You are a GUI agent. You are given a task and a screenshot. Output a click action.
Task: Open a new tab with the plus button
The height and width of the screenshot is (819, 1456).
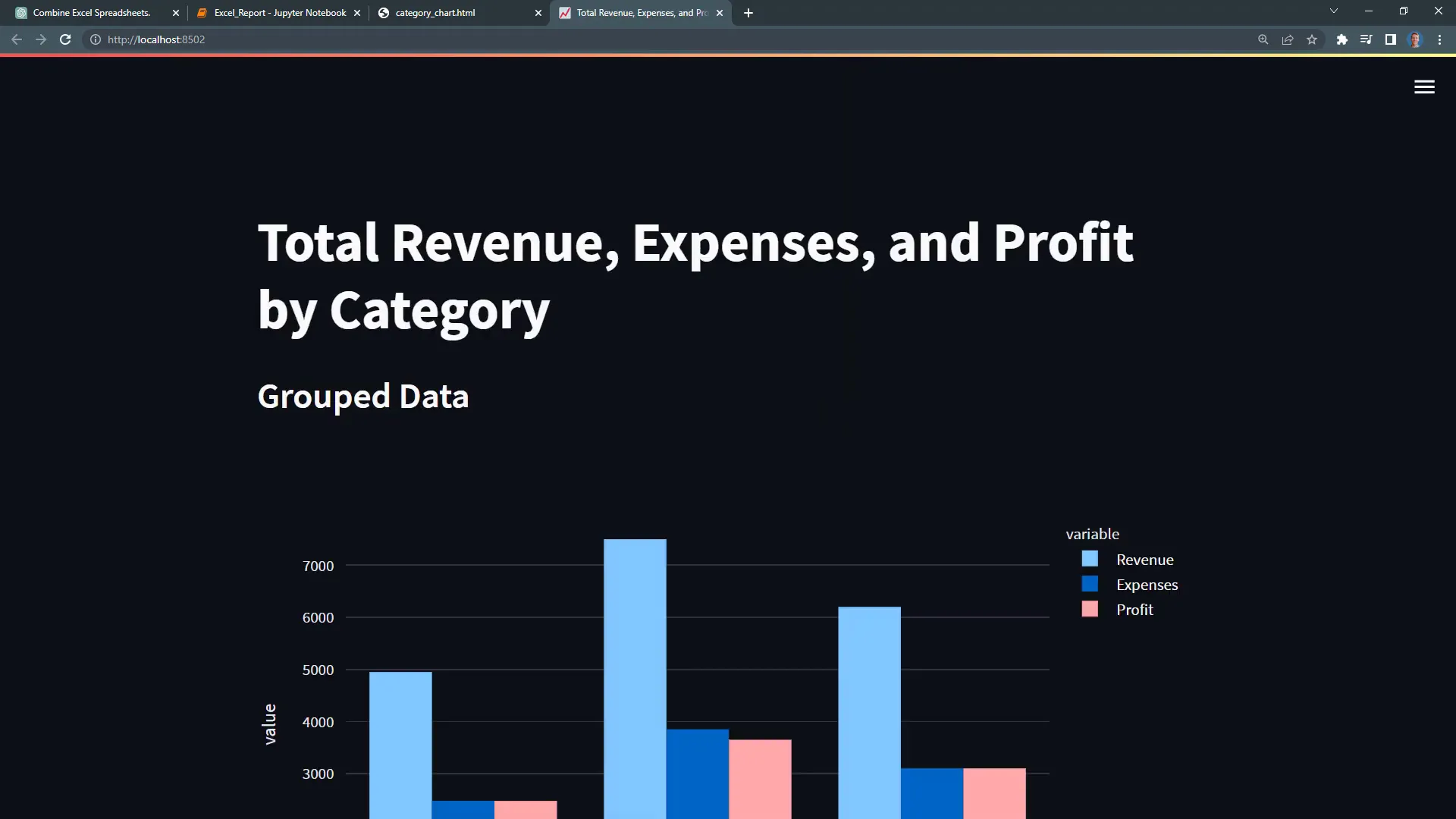click(x=748, y=12)
